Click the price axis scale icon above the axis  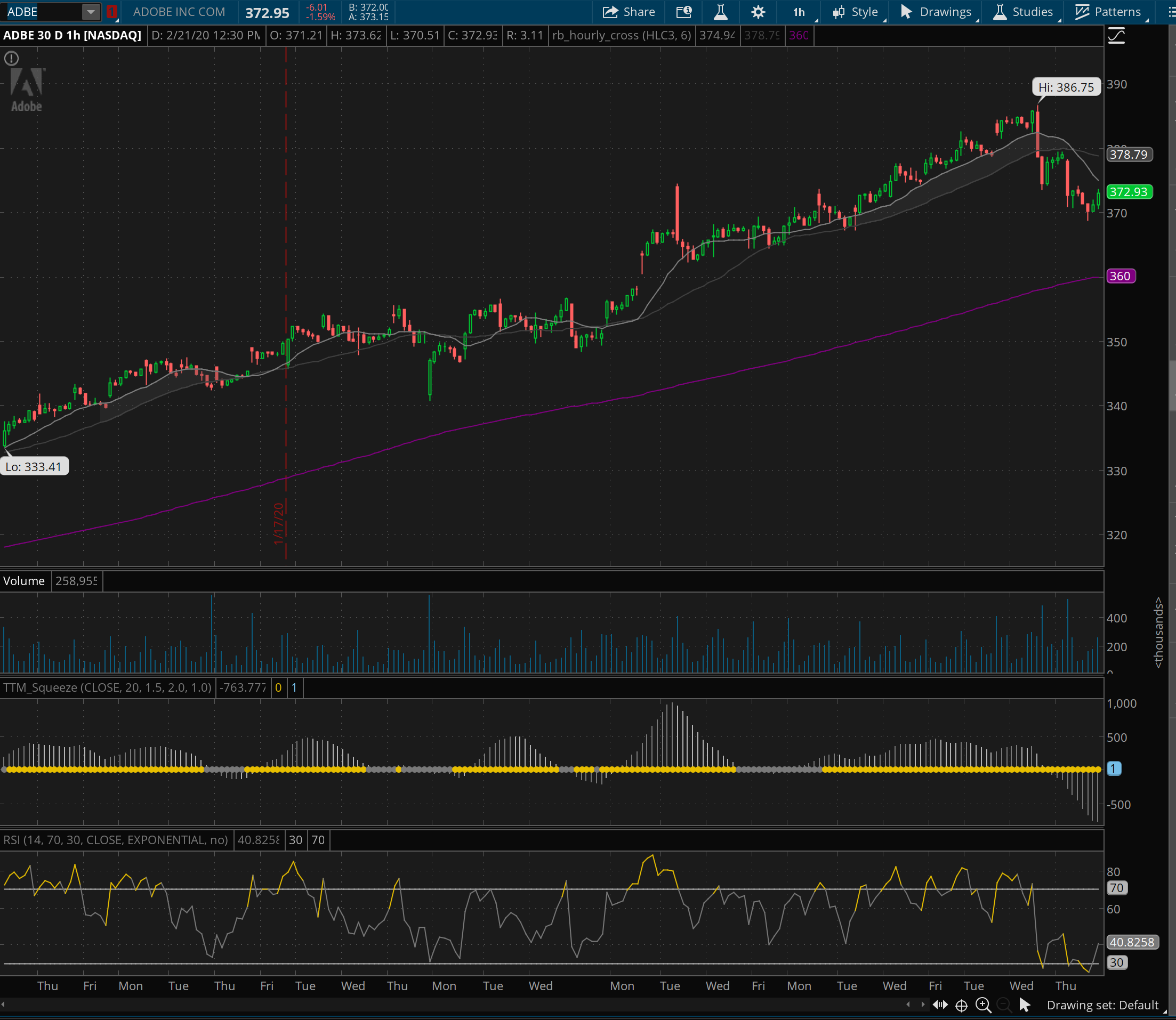click(x=1117, y=36)
